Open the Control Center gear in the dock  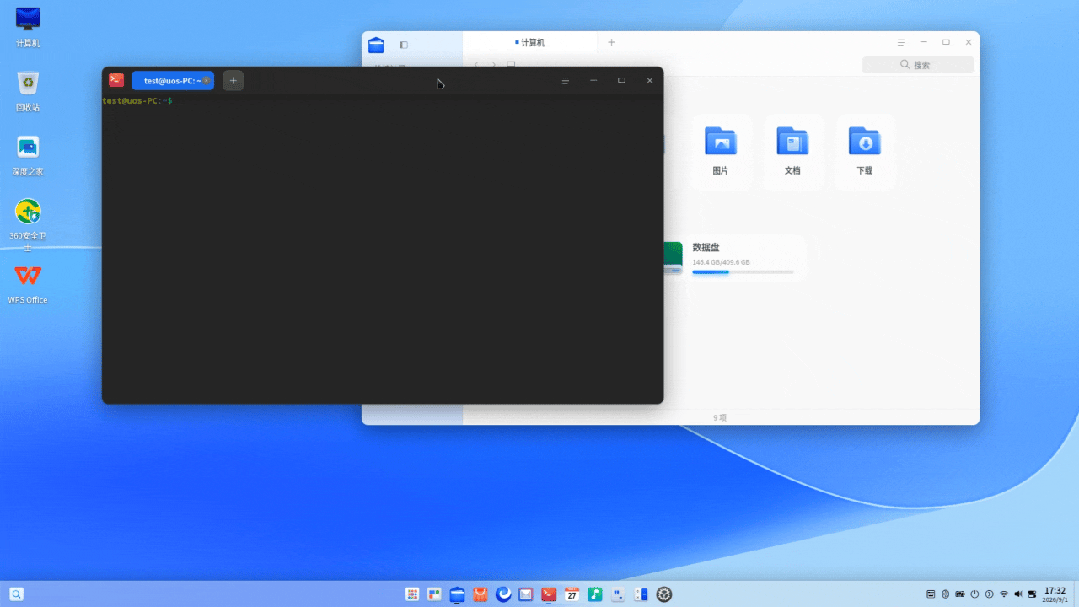[664, 595]
